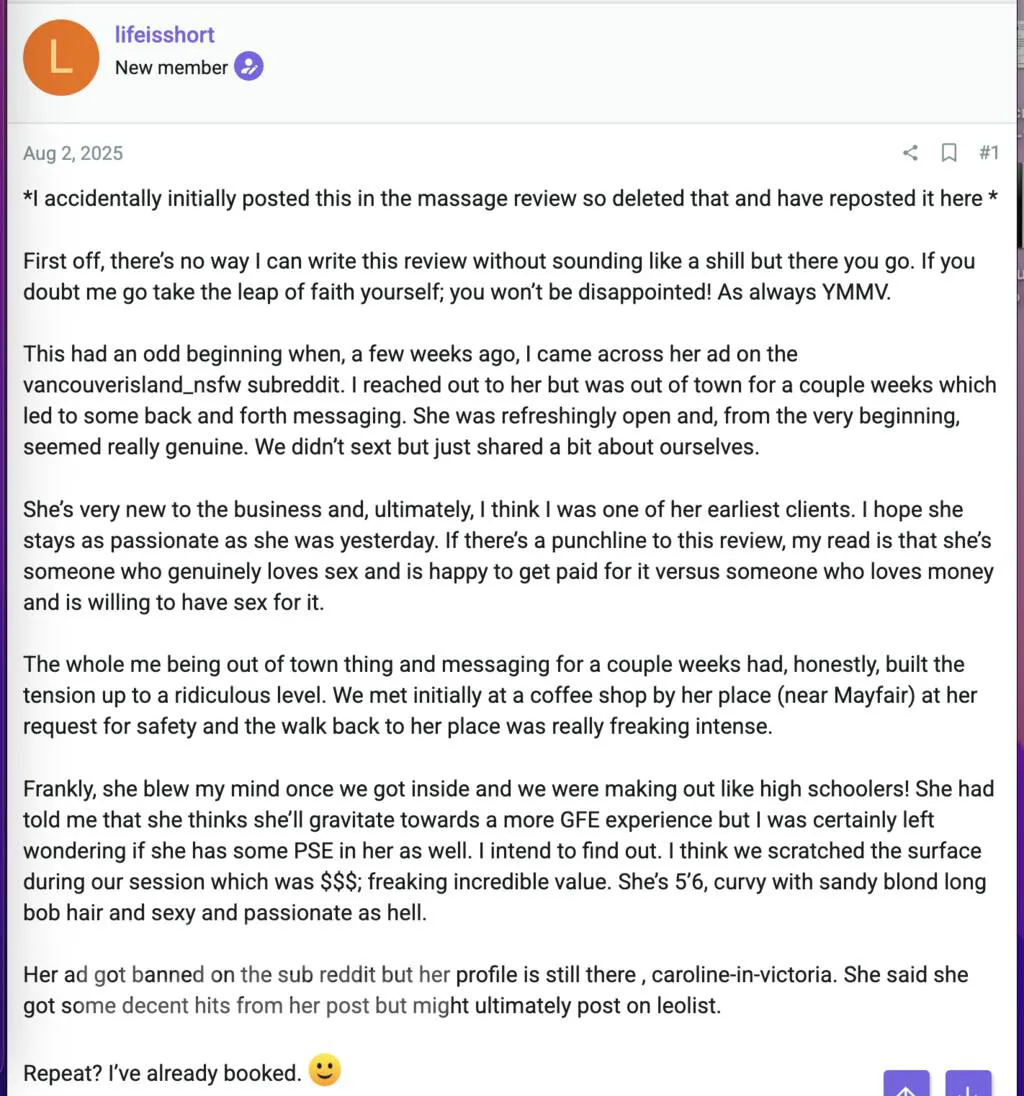Click the share icon on the post
The image size is (1024, 1096).
[x=910, y=153]
